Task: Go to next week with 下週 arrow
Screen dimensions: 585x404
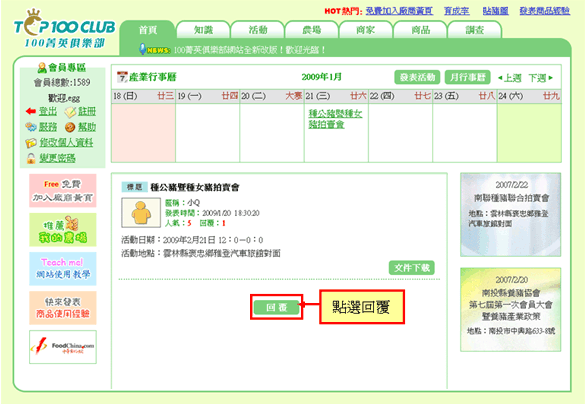Action: tap(541, 78)
